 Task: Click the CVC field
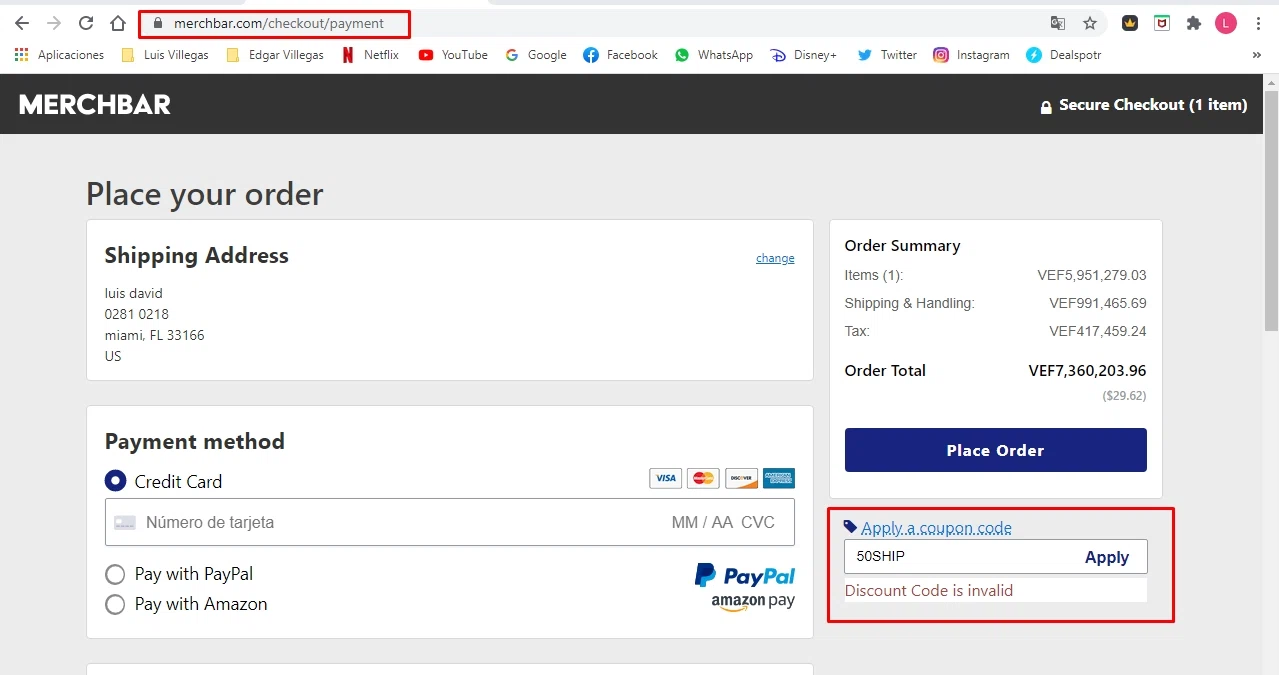758,522
